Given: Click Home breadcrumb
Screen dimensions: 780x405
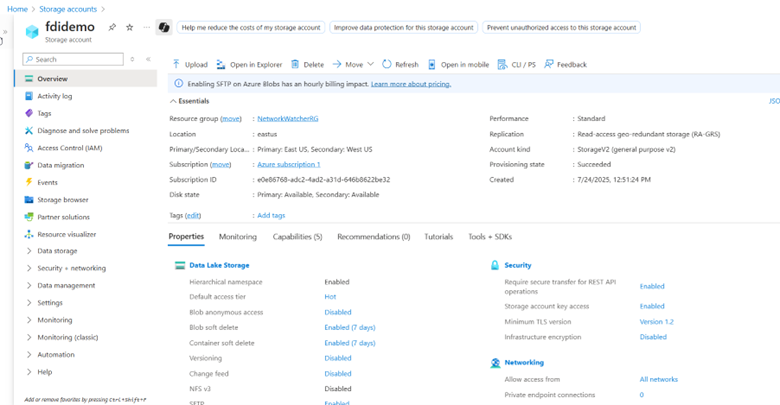Looking at the screenshot, I should click(x=17, y=9).
